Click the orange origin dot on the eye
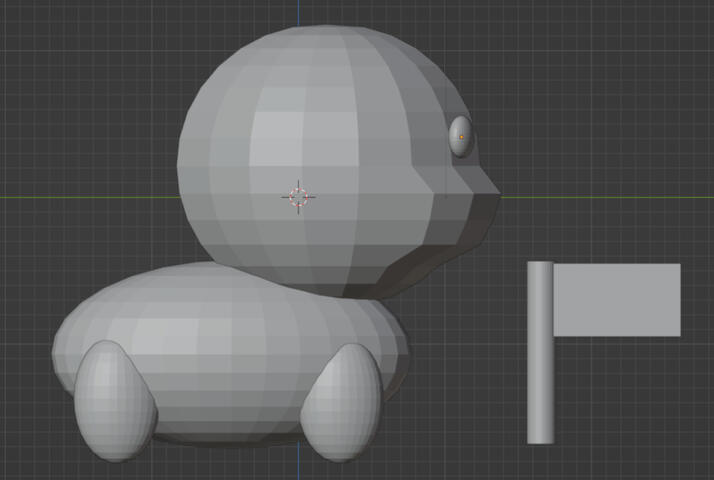The width and height of the screenshot is (714, 480). coord(462,137)
